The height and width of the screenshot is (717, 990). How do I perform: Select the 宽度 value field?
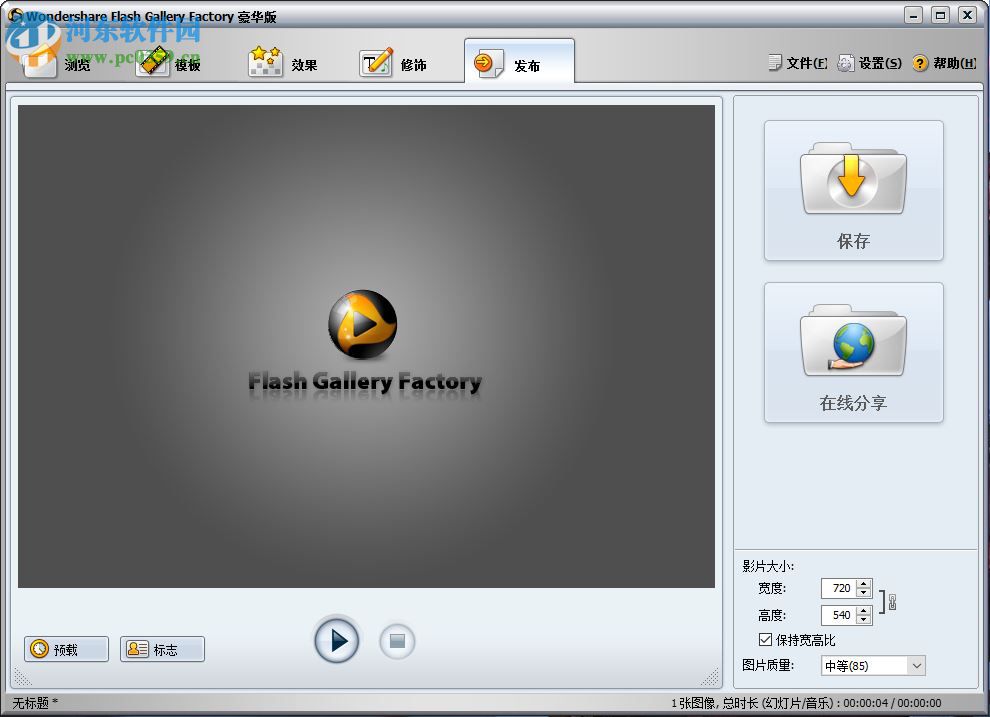840,588
